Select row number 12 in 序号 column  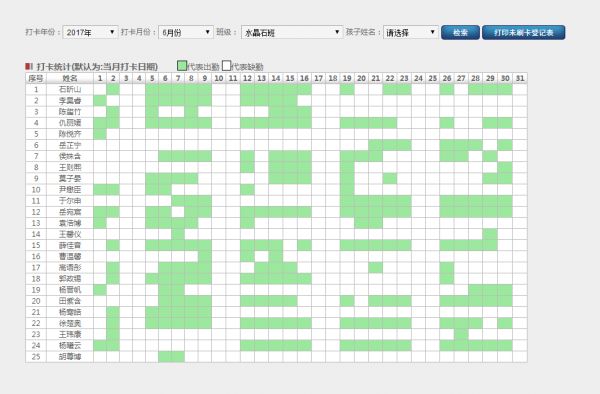(x=36, y=212)
